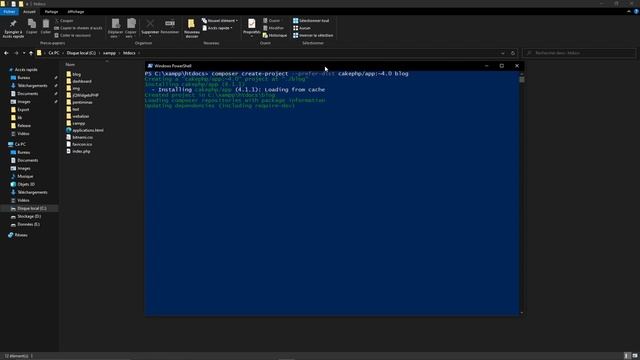Expand the Nouvel élément menu

220,20
